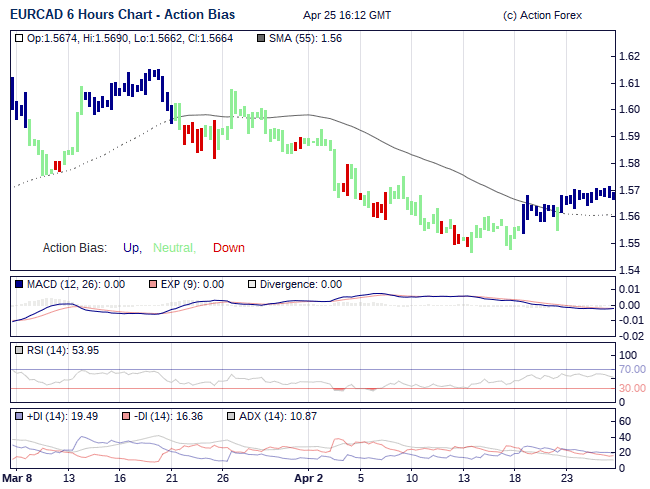The height and width of the screenshot is (489, 650).
Task: Click the 21 date axis label
Action: [172, 478]
